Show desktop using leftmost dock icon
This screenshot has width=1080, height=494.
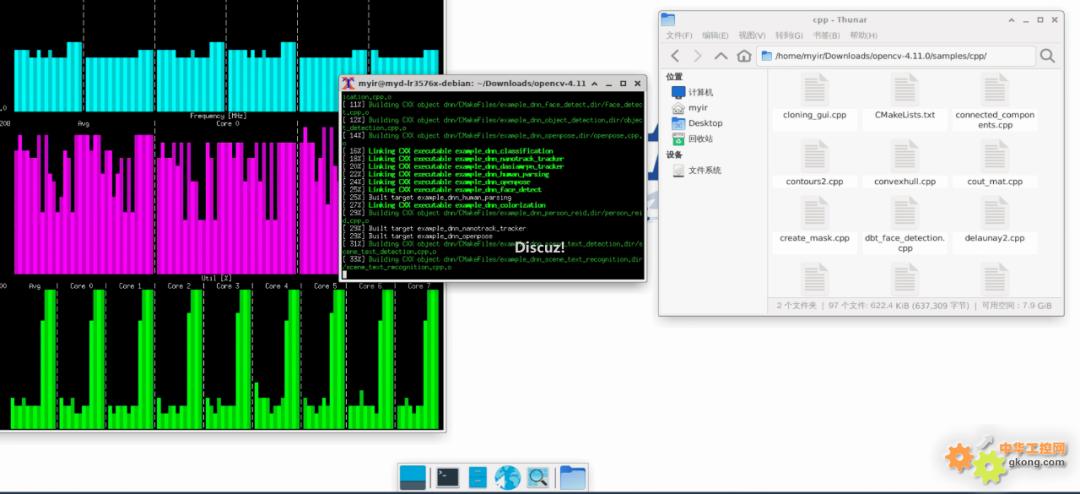[413, 478]
